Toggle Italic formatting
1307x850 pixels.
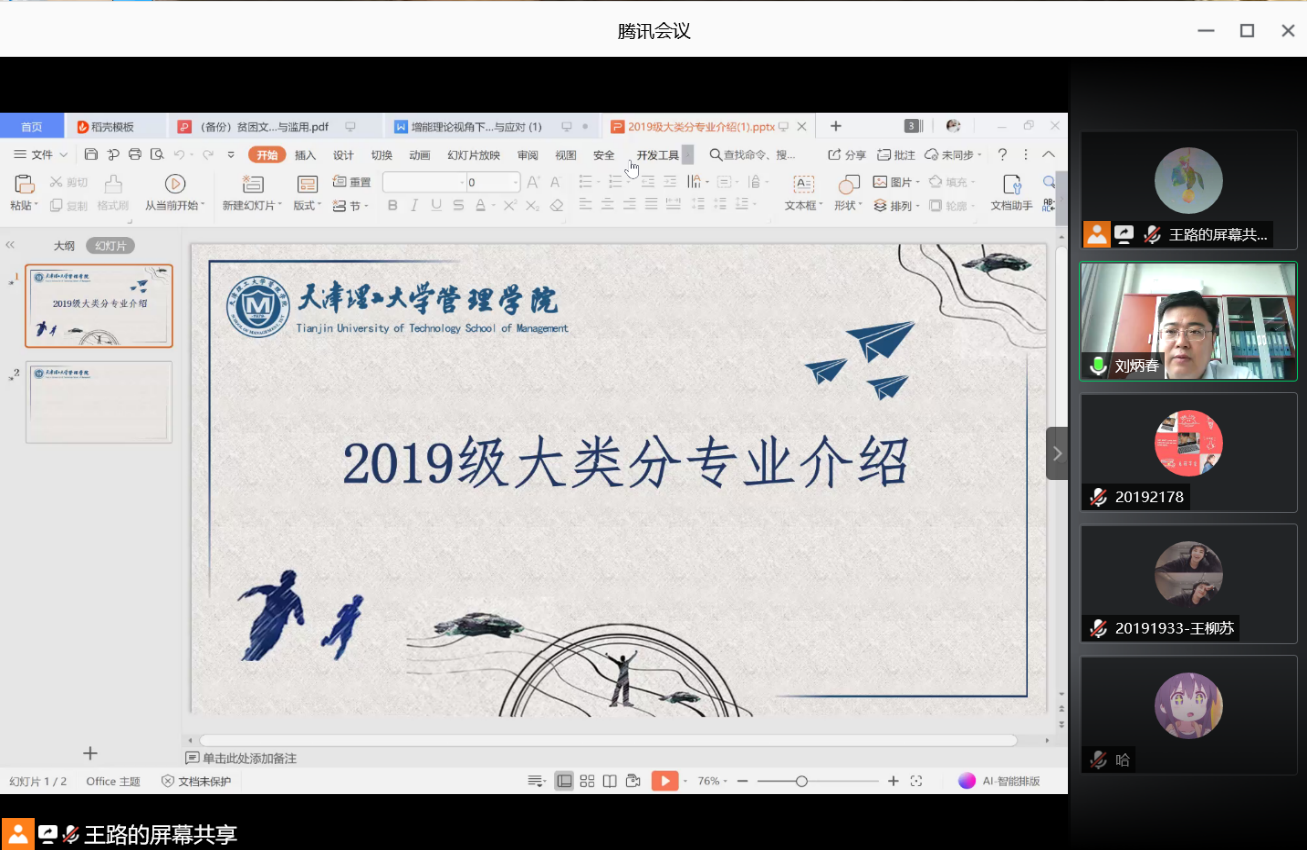point(414,205)
